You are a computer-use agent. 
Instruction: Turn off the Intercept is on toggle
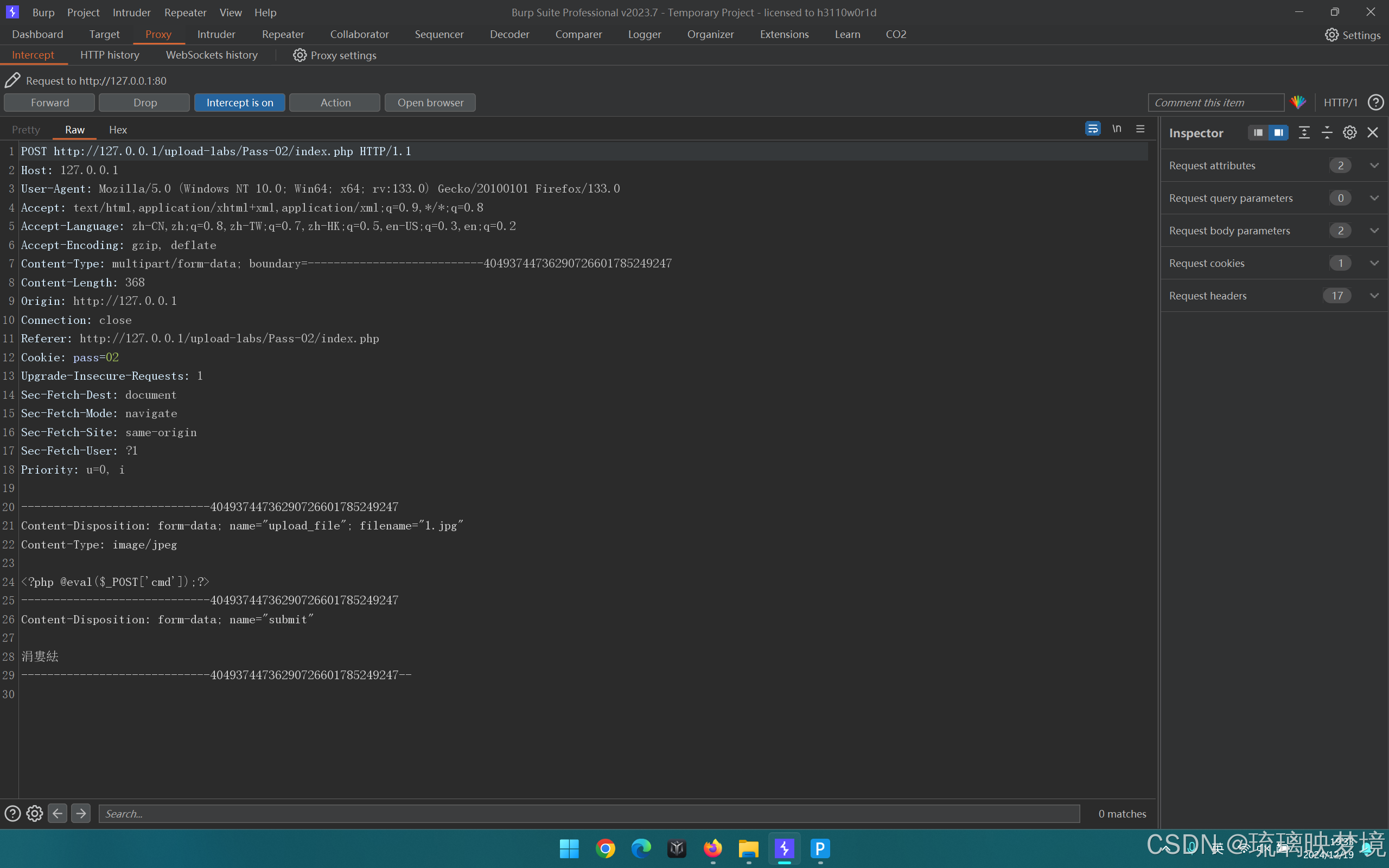pos(239,103)
